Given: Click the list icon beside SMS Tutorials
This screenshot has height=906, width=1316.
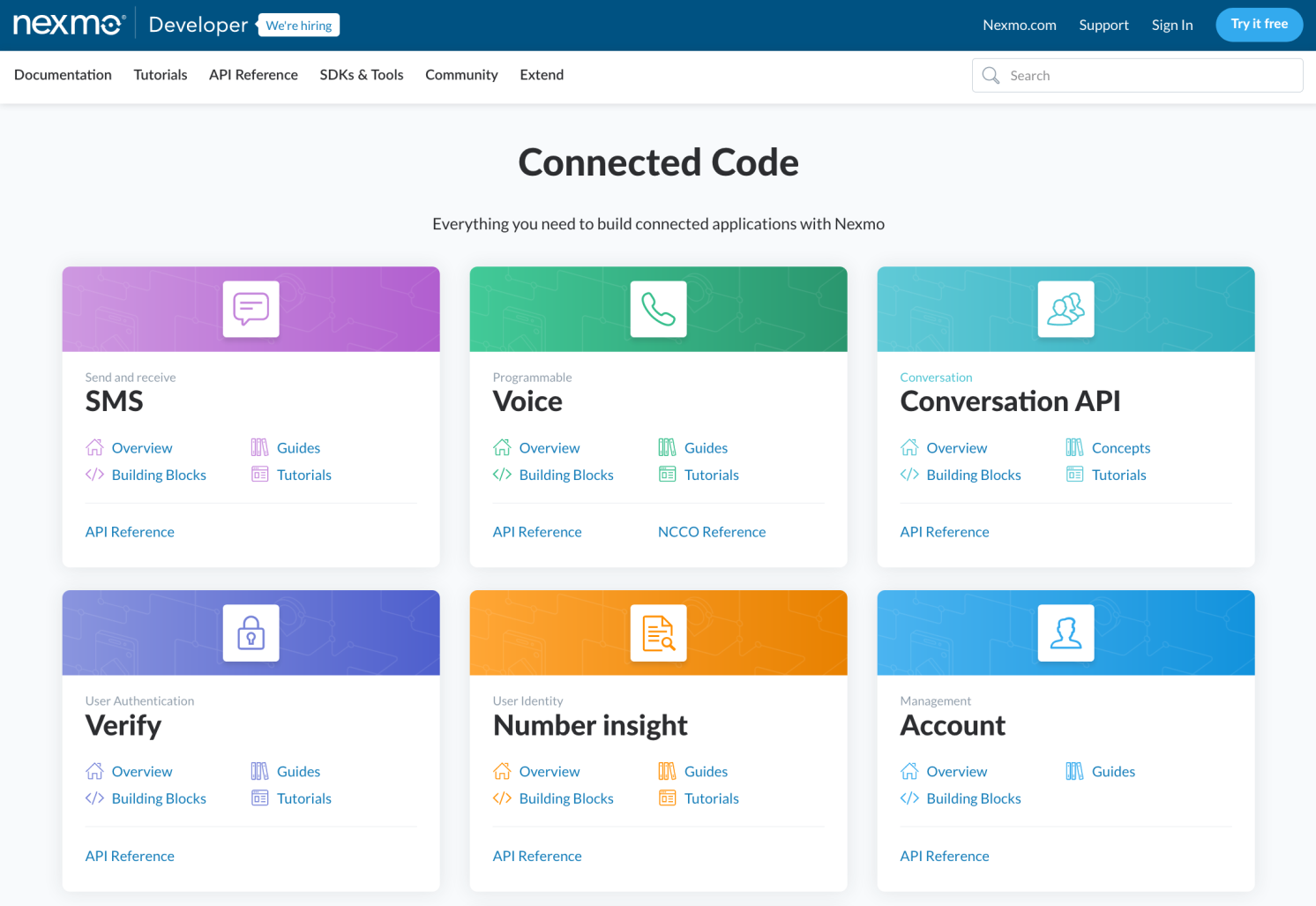Looking at the screenshot, I should 259,475.
